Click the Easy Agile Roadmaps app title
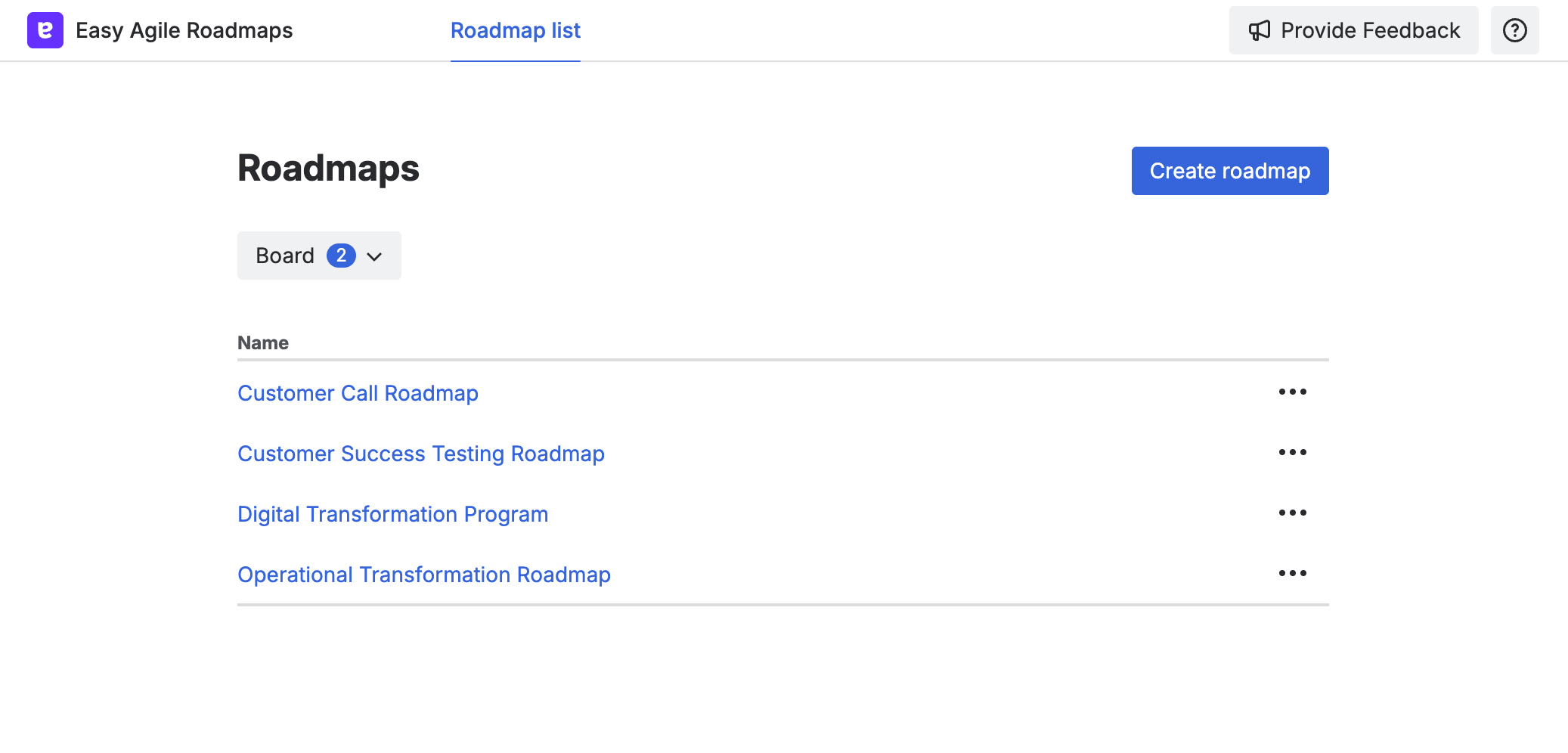Image resolution: width=1568 pixels, height=753 pixels. click(184, 30)
